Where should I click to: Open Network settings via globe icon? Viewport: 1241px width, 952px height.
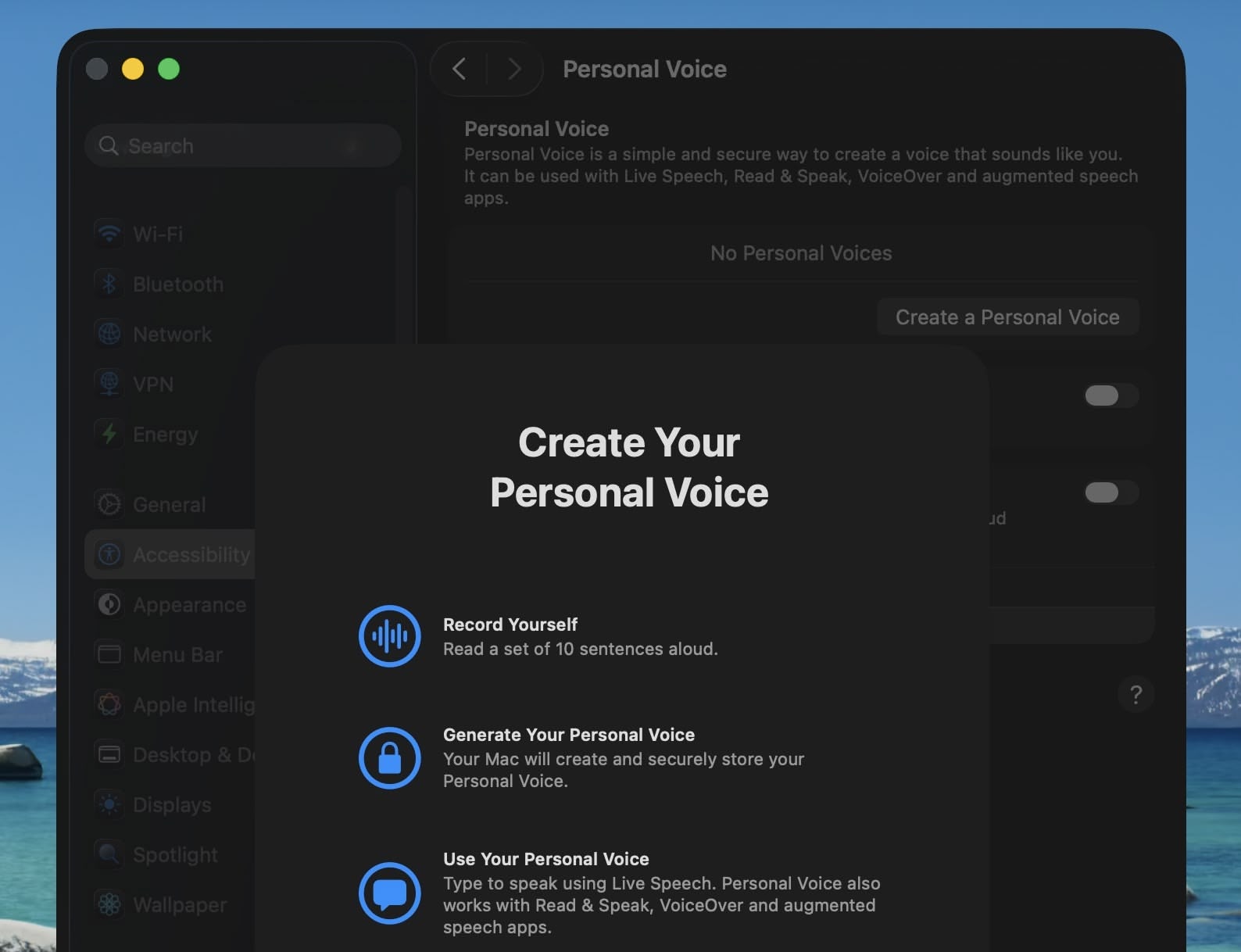point(109,334)
